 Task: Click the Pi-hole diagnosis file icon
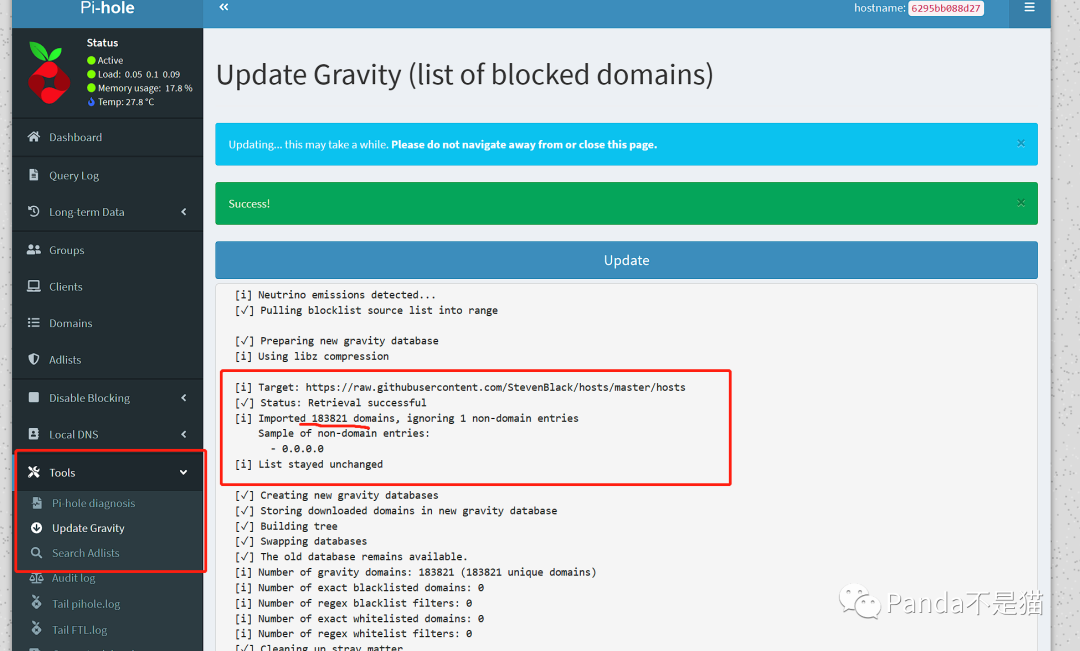(37, 503)
